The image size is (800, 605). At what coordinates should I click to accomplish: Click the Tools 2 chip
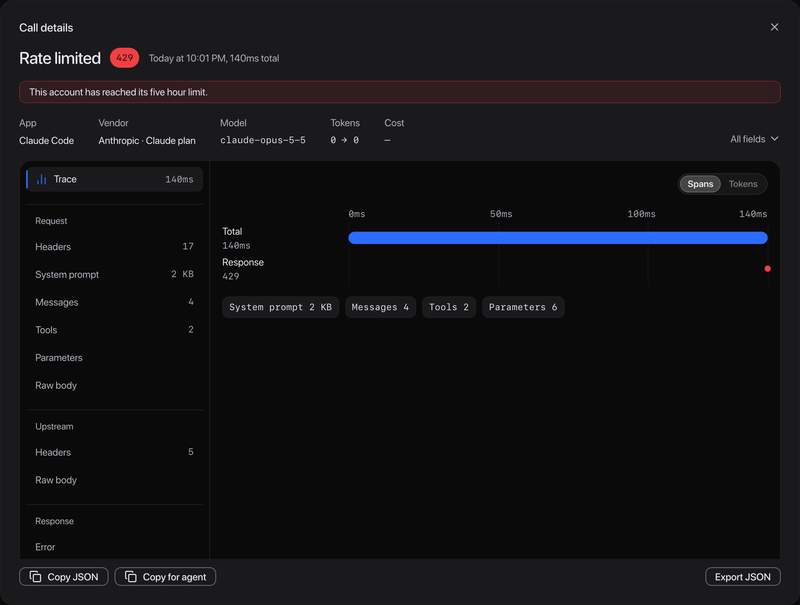[449, 307]
